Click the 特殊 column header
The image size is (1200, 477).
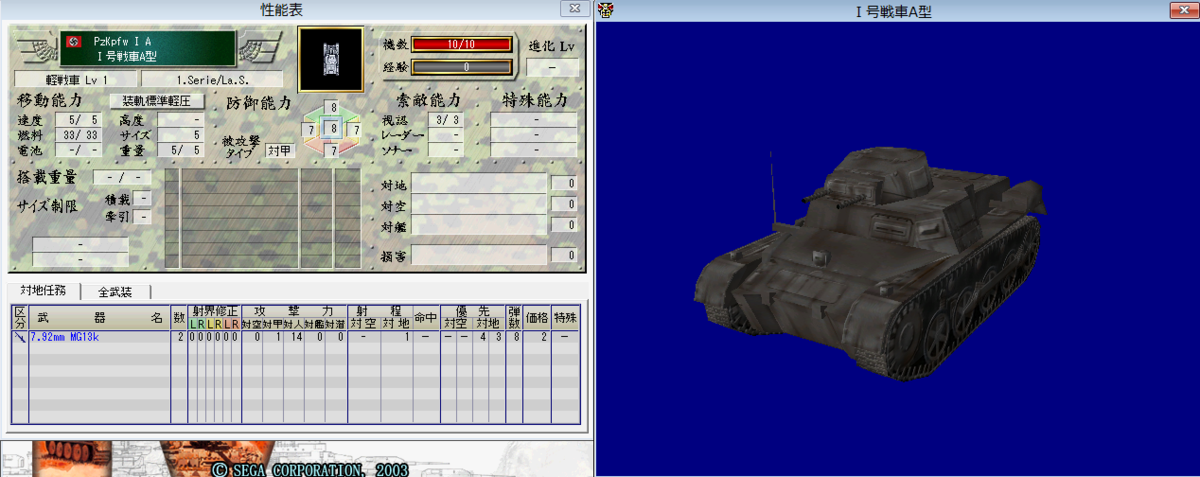pyautogui.click(x=565, y=318)
